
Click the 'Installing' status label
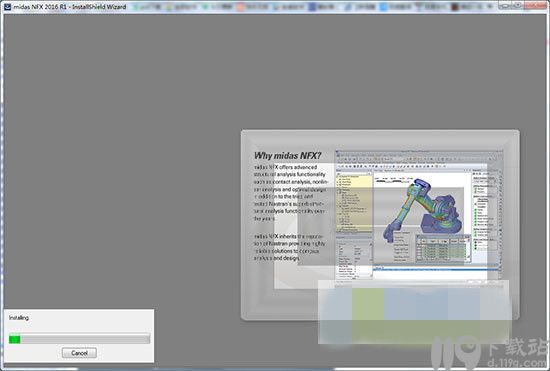pyautogui.click(x=19, y=318)
